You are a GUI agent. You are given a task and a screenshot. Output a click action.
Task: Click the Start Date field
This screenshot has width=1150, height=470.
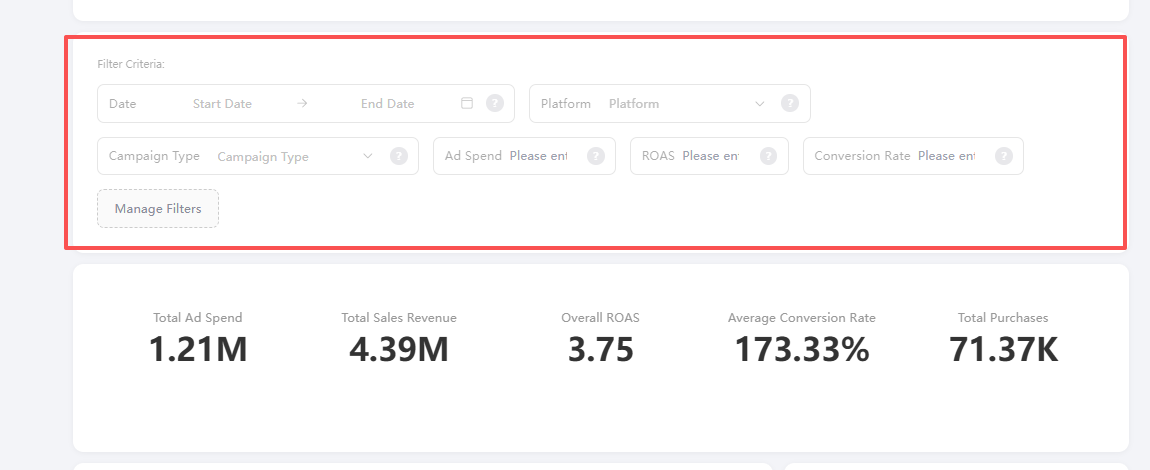pos(222,103)
